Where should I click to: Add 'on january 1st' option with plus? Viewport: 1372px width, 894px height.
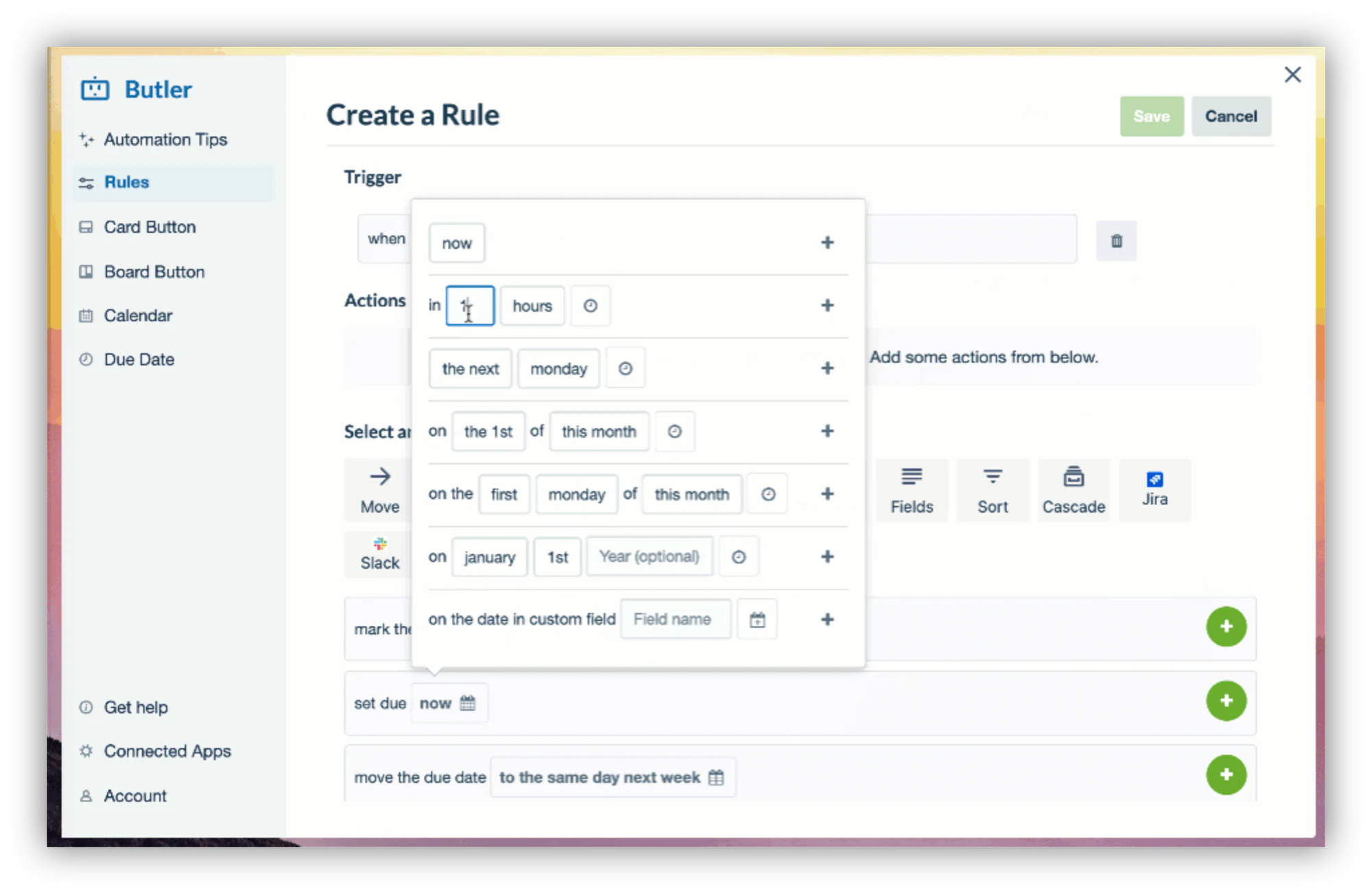coord(827,556)
